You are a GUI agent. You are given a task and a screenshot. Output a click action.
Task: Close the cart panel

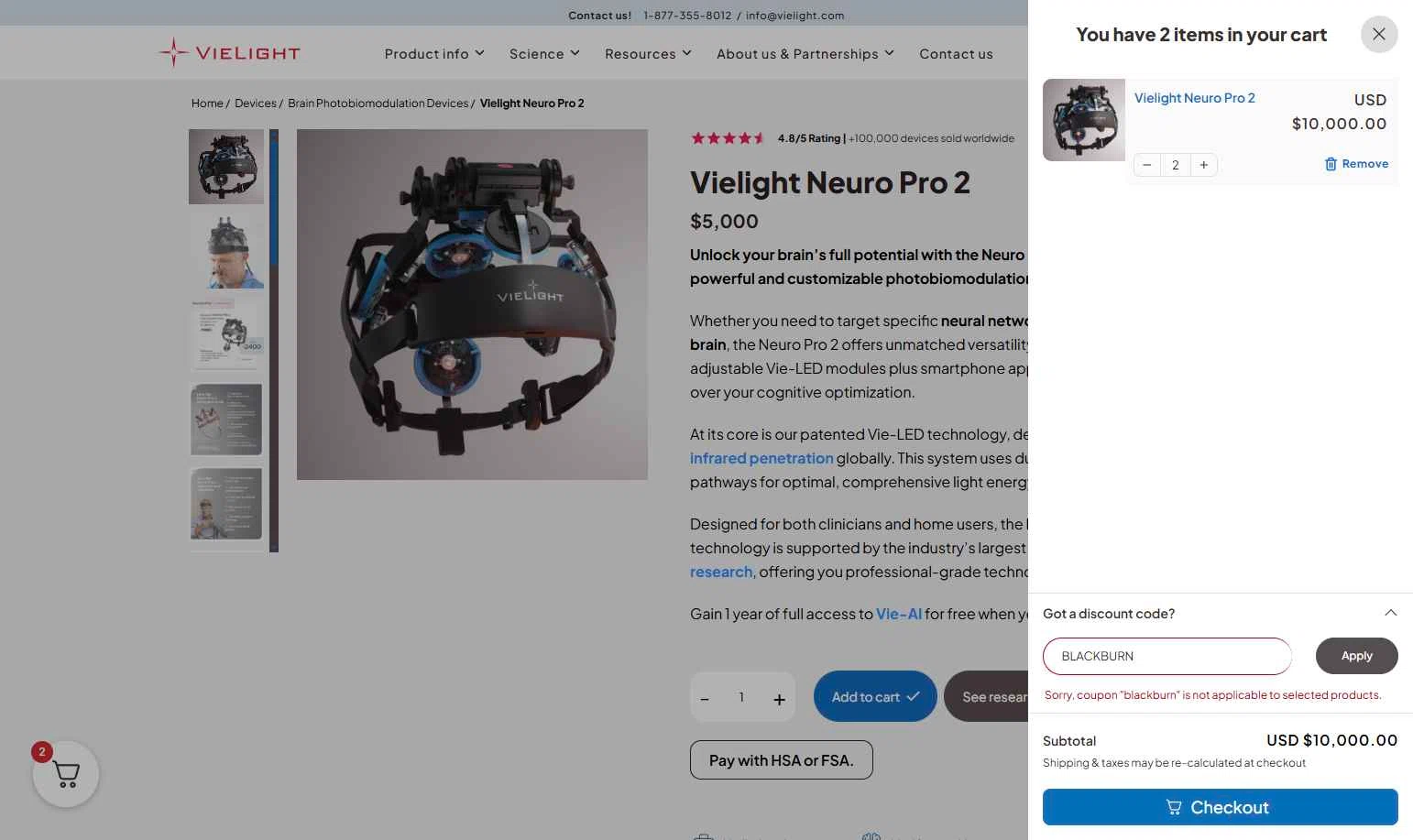click(1379, 35)
